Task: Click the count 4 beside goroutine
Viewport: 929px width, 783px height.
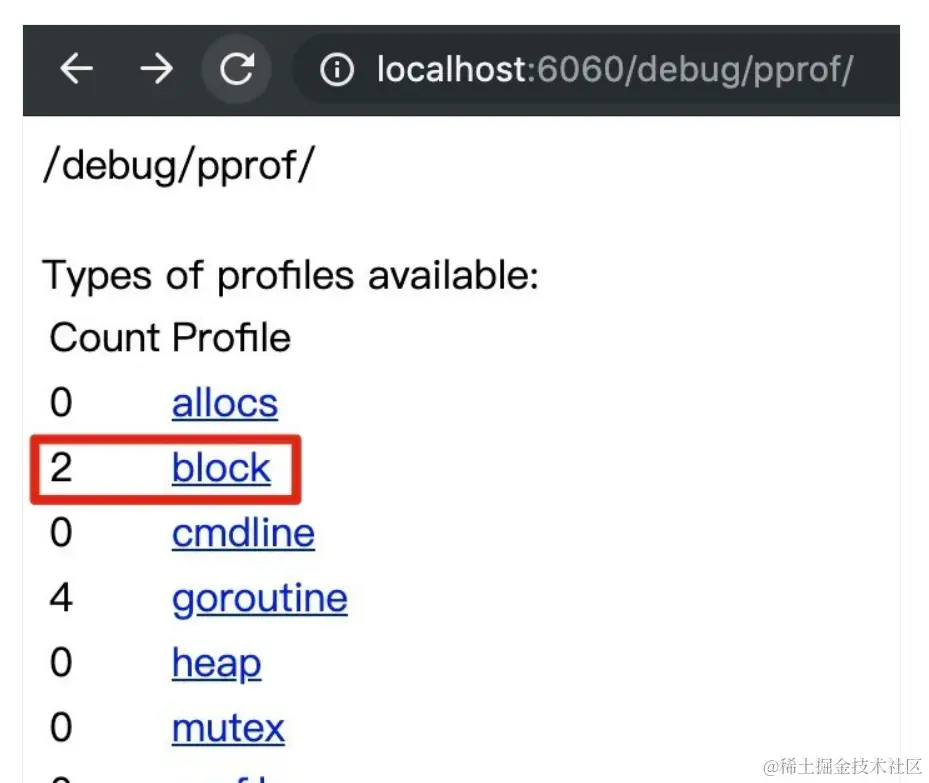Action: tap(61, 598)
